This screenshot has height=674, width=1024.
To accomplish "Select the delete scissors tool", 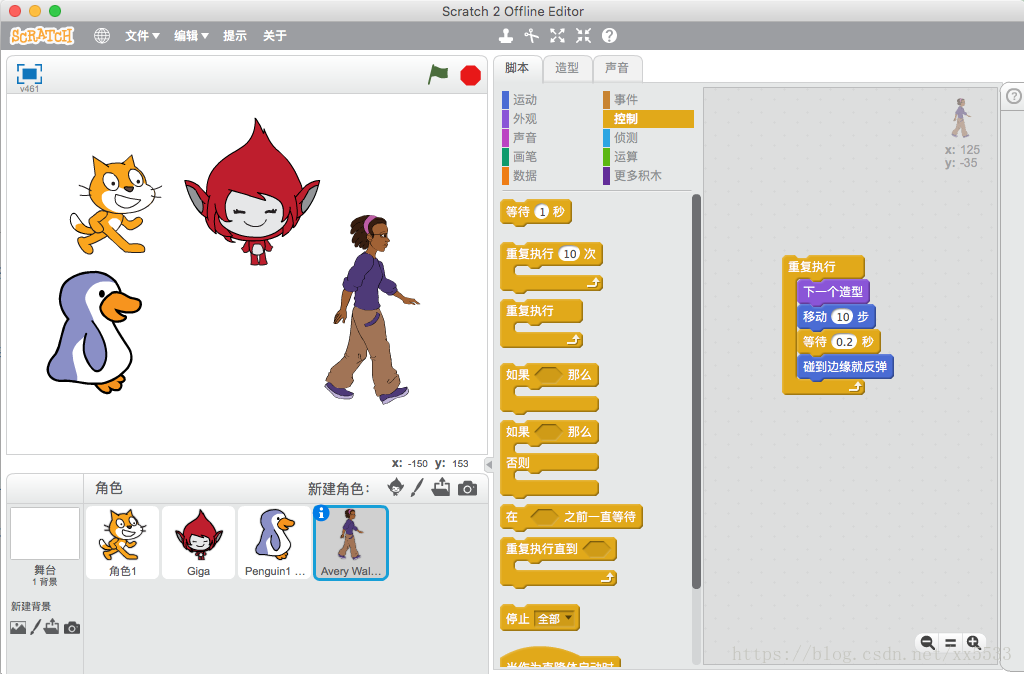I will point(531,36).
